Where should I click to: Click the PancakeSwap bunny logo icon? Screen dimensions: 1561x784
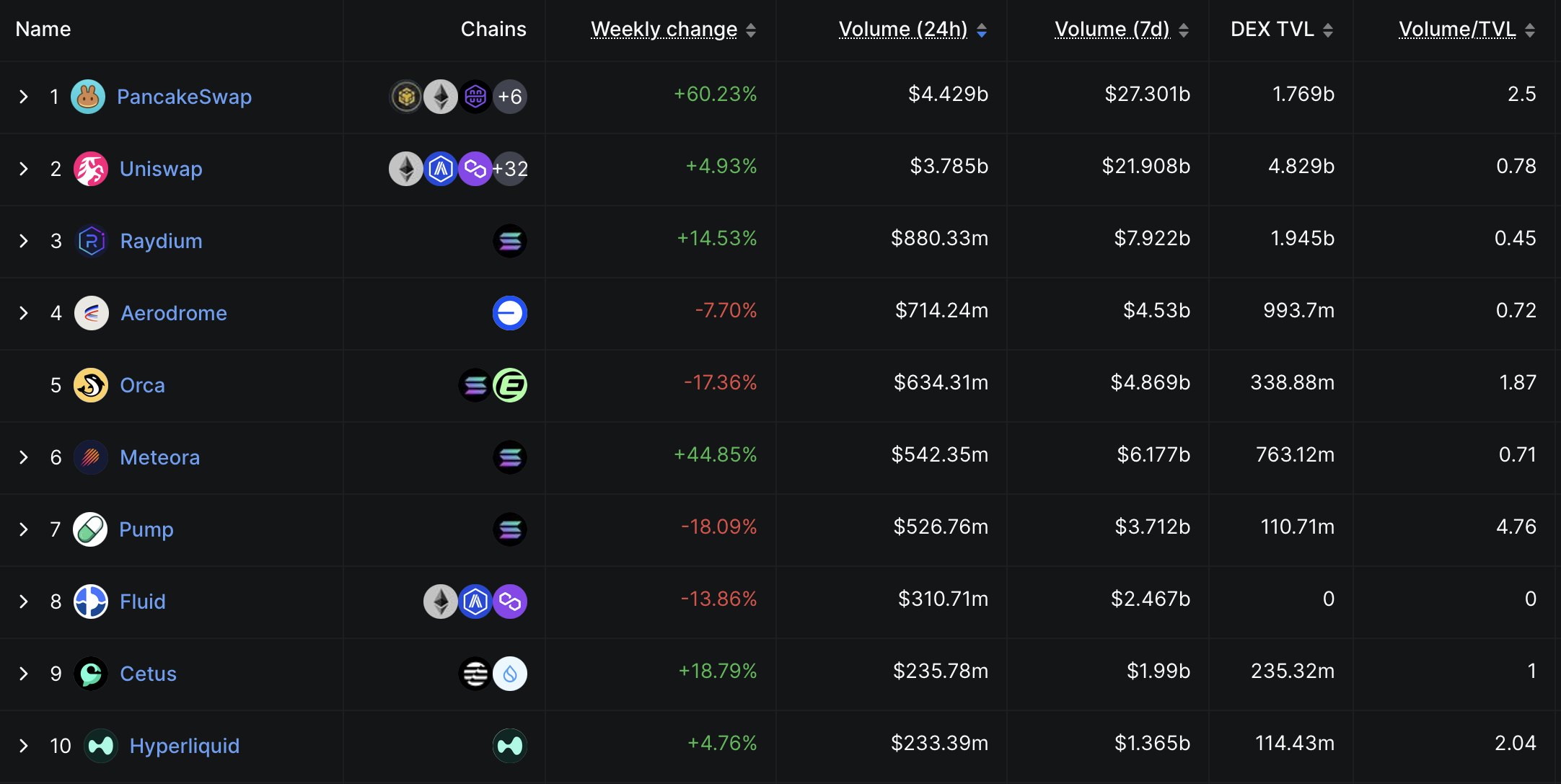point(88,97)
